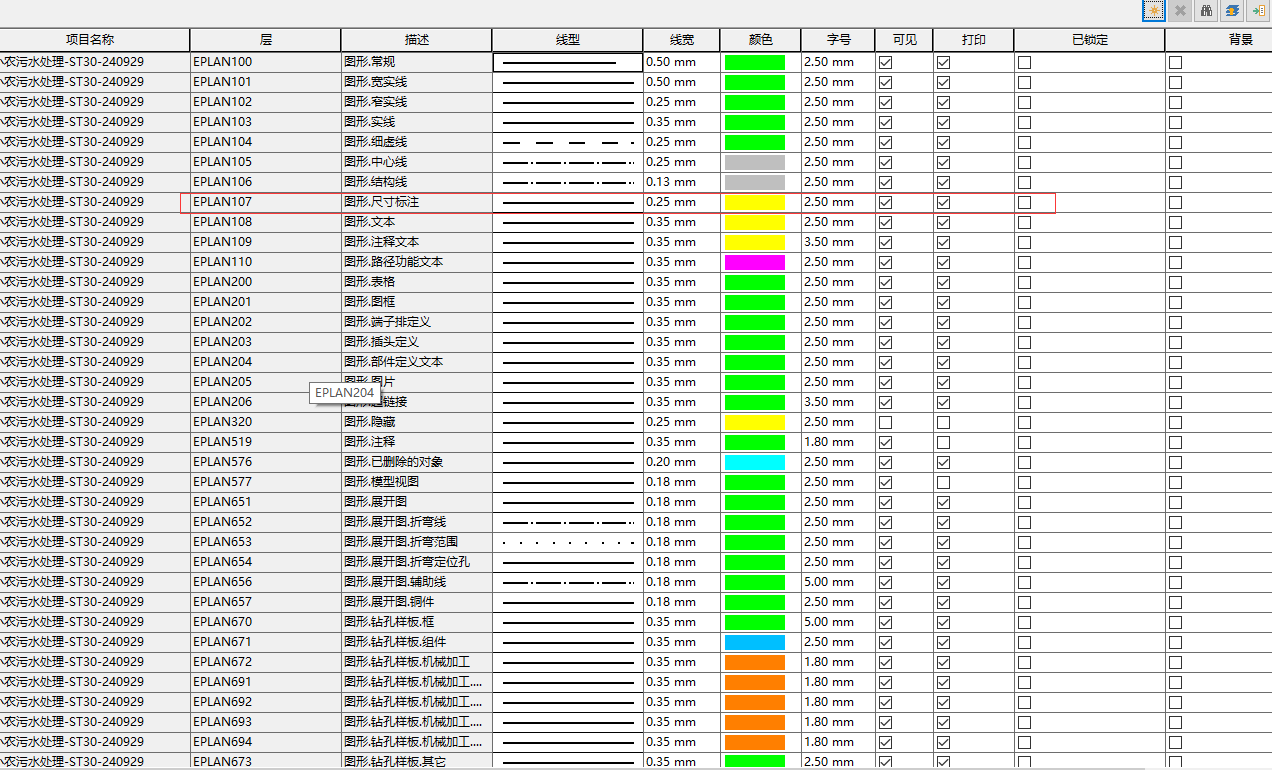Screen dimensions: 1272x770
Task: Open yellow color swatch of EPLAN107
Action: 755,202
